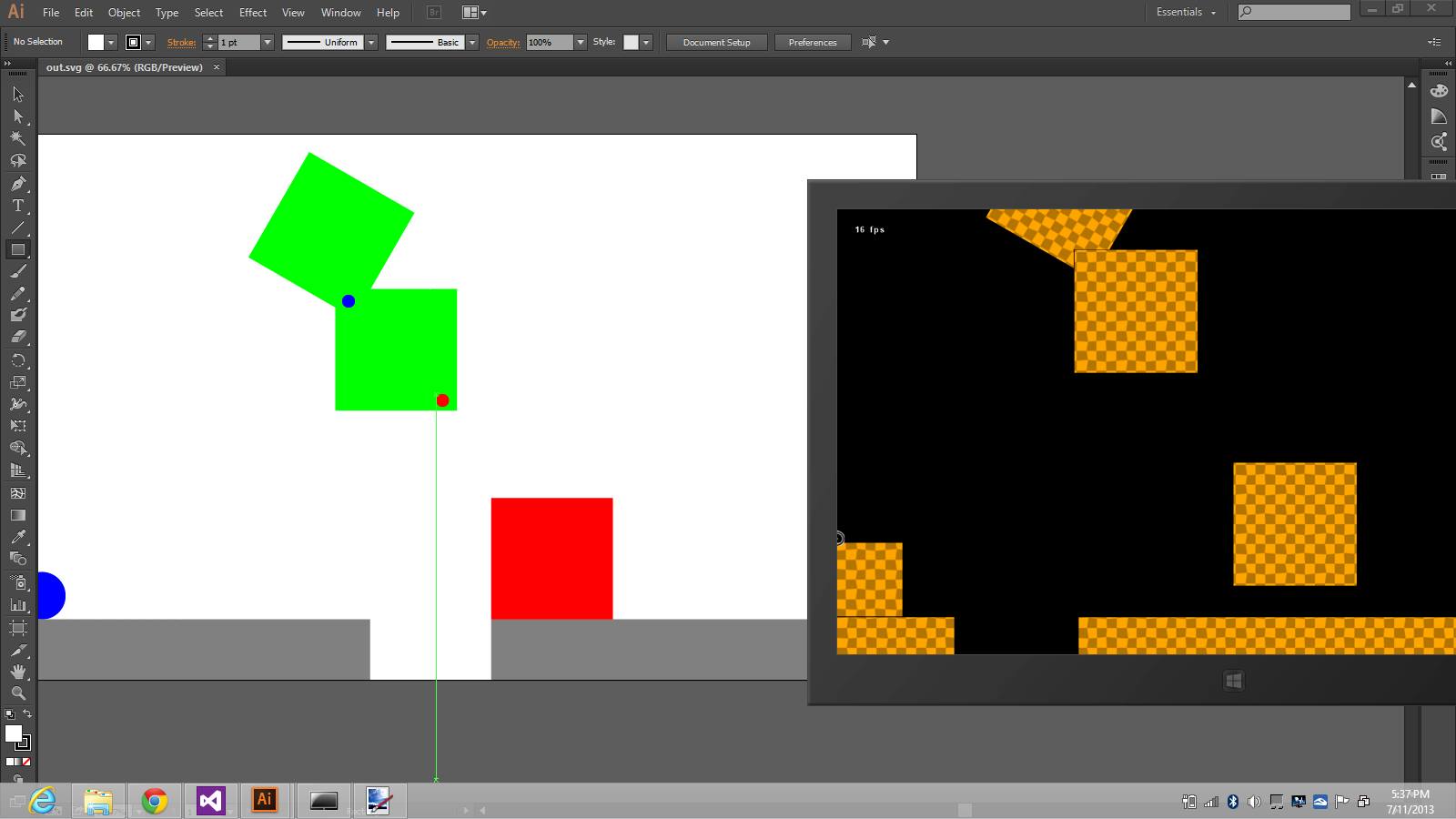Open fill color dropdown in control bar

tap(111, 43)
